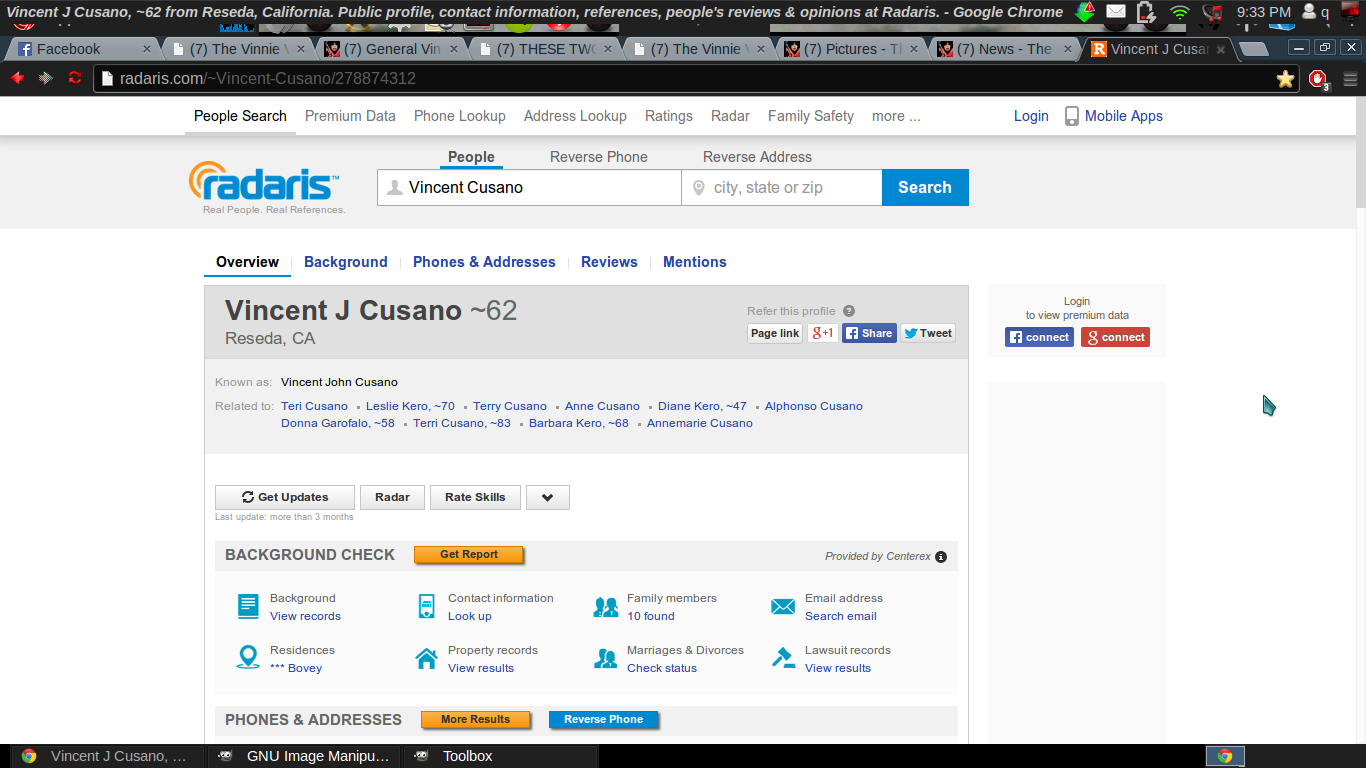Viewport: 1366px width, 768px height.
Task: Open the Phones & Addresses profile tab
Action: click(484, 262)
